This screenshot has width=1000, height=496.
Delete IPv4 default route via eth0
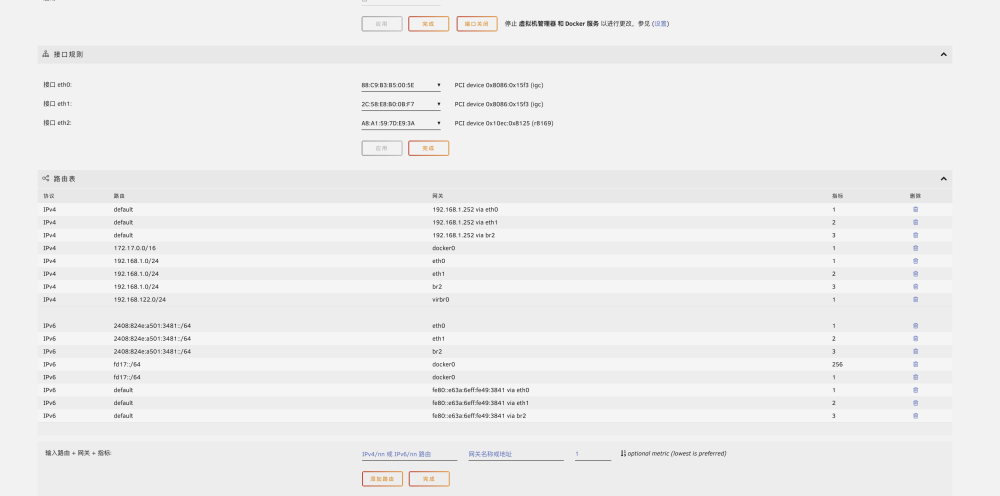(915, 209)
